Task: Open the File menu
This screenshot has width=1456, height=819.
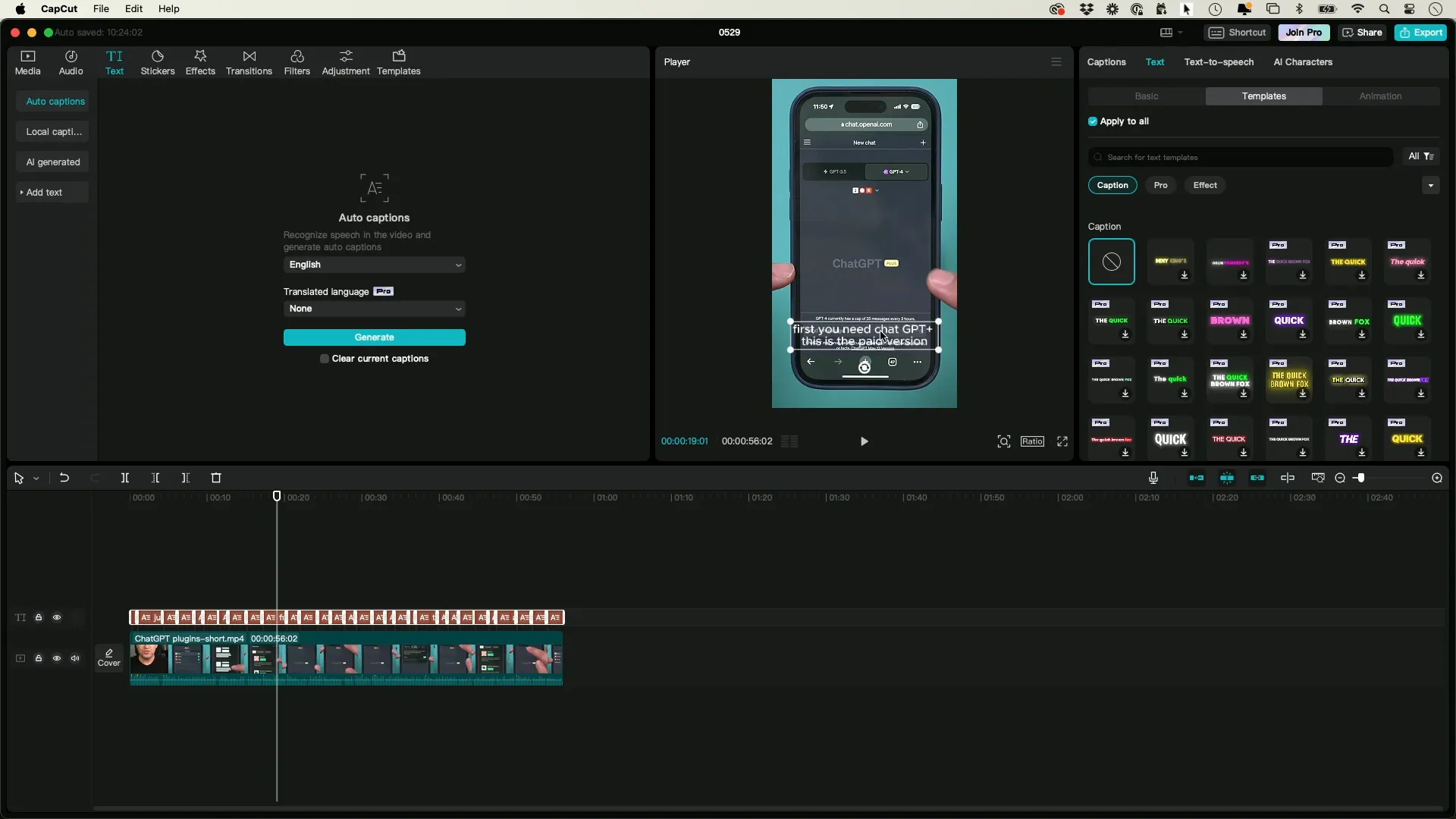Action: click(x=101, y=9)
